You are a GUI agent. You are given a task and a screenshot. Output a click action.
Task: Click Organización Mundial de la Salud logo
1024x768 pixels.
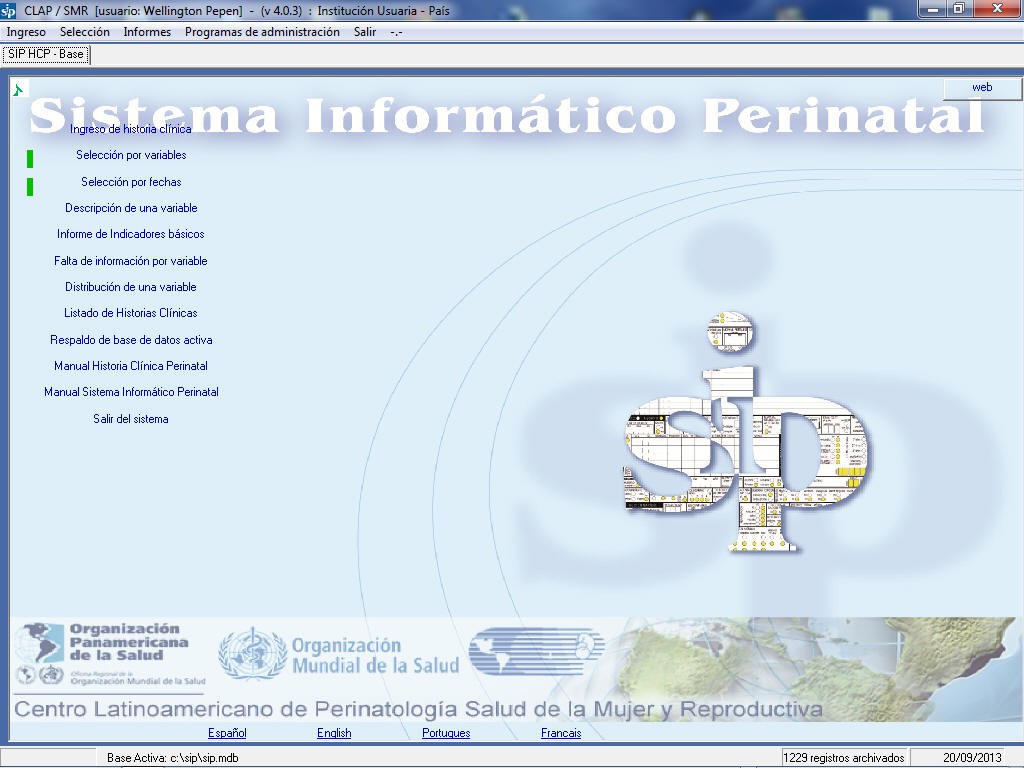point(338,655)
